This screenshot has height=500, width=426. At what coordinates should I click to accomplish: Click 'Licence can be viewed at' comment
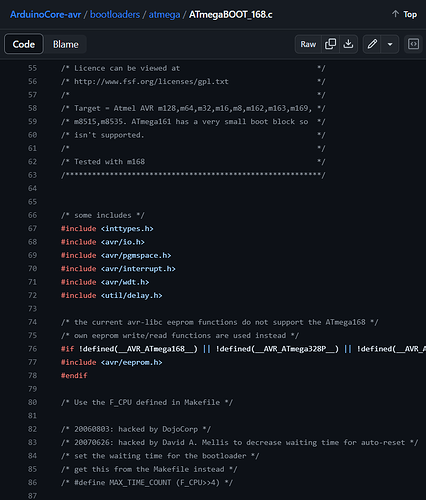tap(127, 68)
